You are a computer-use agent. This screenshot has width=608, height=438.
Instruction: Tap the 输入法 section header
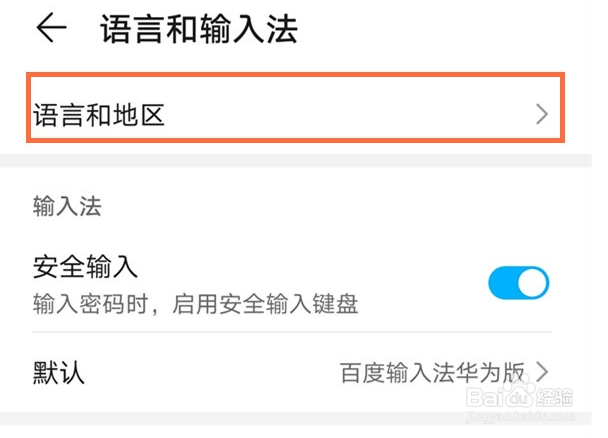pyautogui.click(x=67, y=208)
